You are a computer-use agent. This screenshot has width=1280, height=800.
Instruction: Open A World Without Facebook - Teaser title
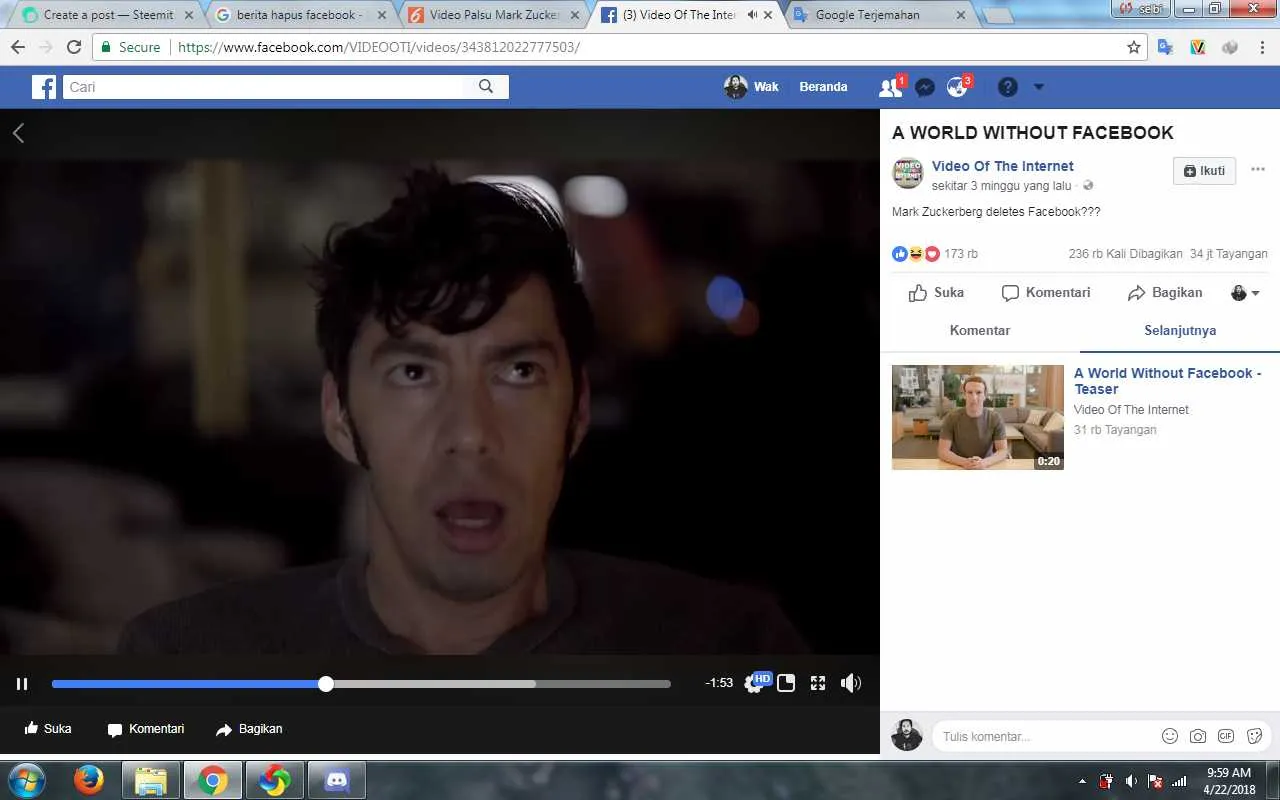(1168, 381)
